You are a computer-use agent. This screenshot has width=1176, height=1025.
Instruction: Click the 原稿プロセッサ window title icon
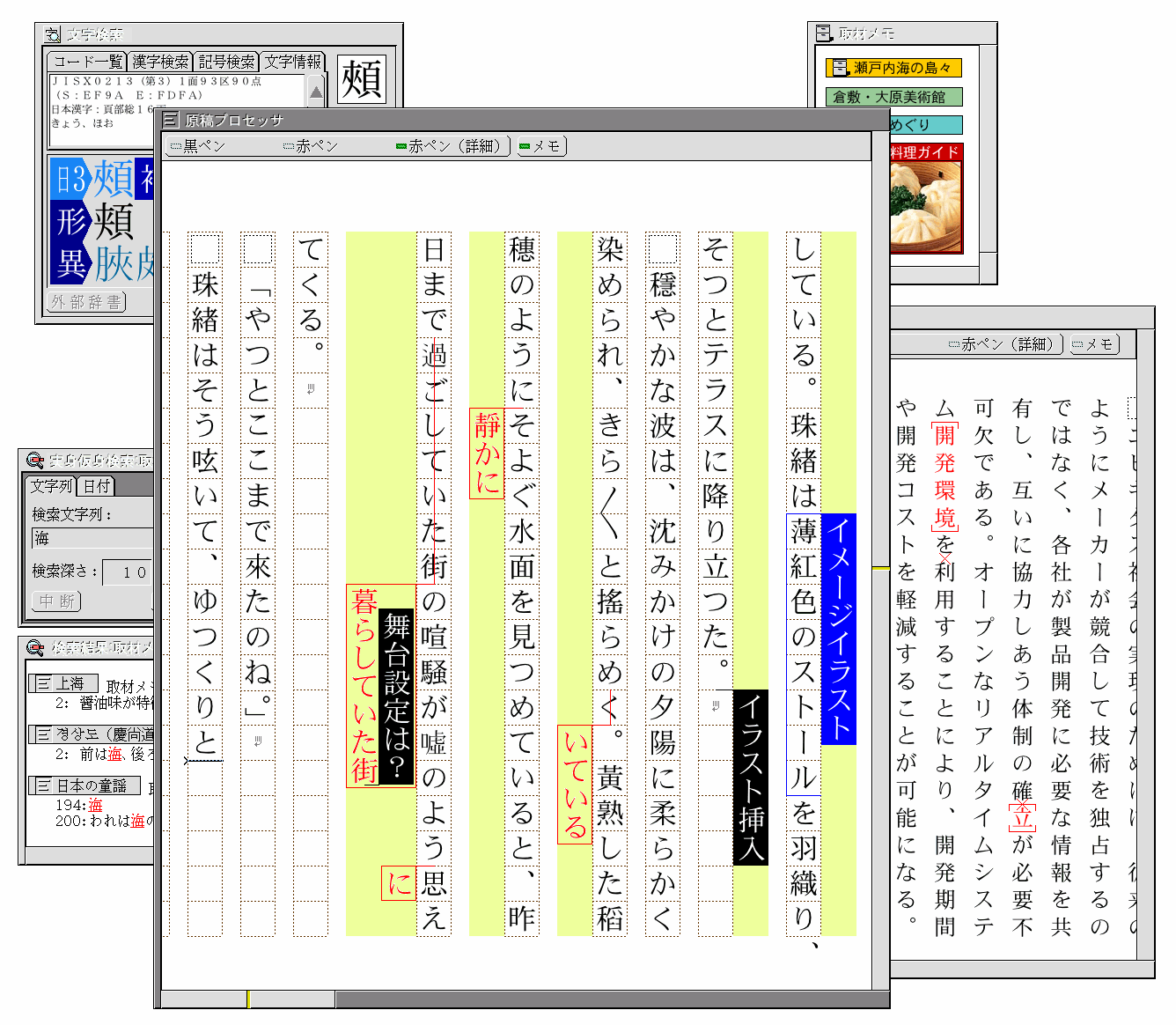171,121
